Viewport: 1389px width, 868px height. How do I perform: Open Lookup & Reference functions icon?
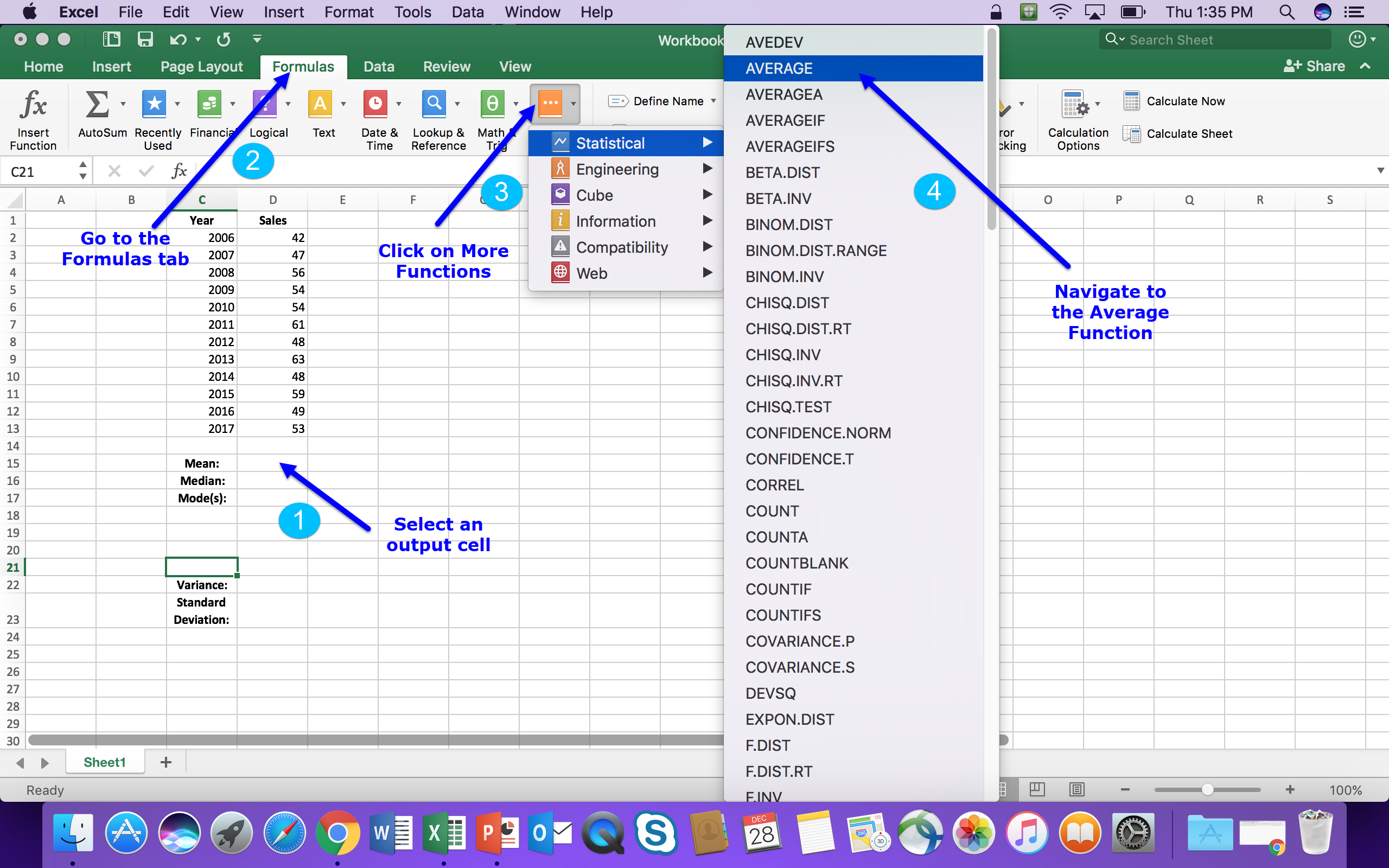[x=435, y=105]
